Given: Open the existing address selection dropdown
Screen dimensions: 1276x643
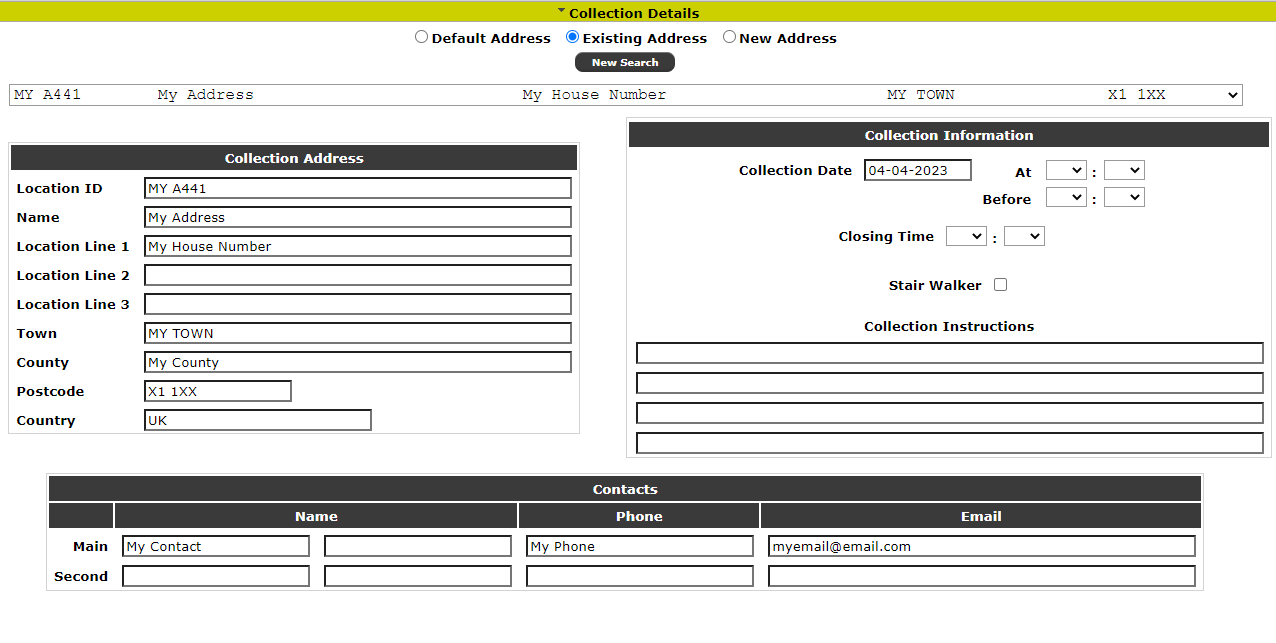Looking at the screenshot, I should point(625,95).
